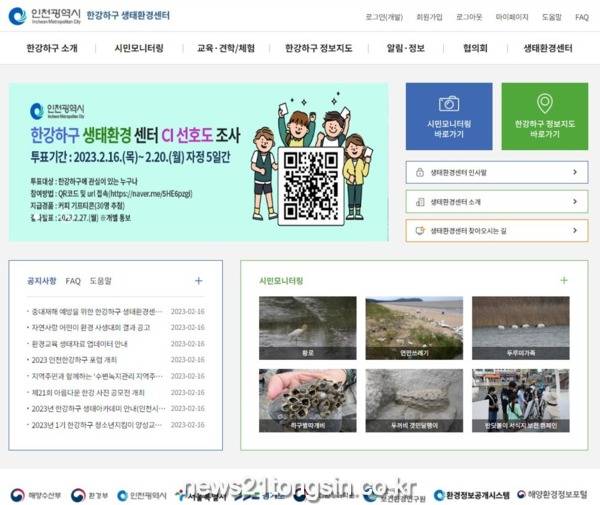Click the plus icon in 공지사항 panel
The height and width of the screenshot is (505, 600).
pyautogui.click(x=198, y=281)
